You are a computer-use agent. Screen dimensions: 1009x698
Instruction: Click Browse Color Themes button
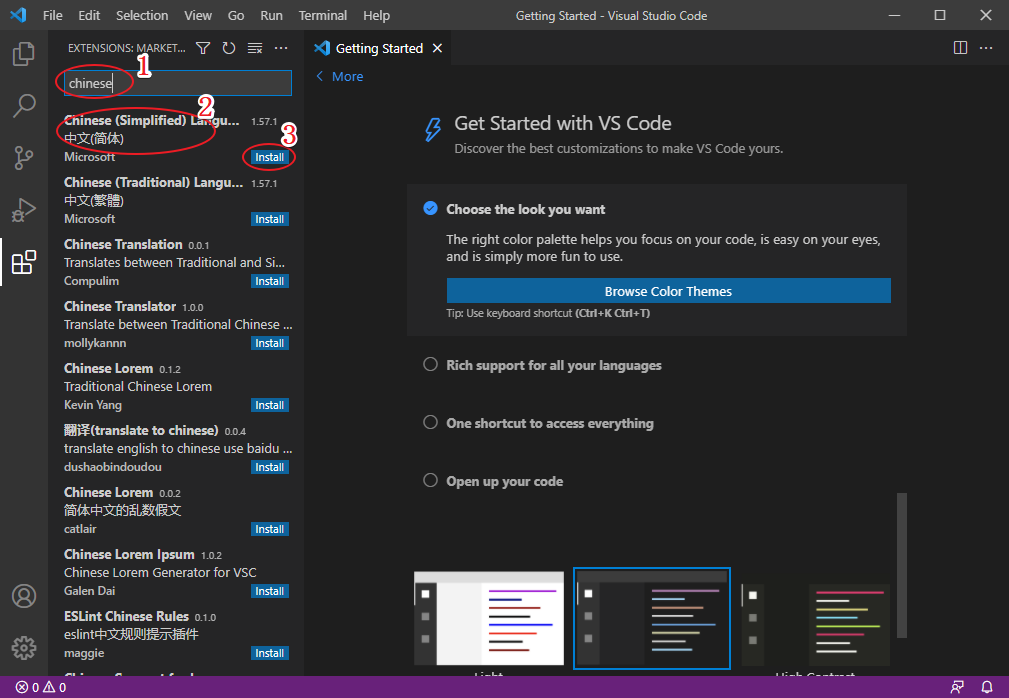click(x=669, y=291)
